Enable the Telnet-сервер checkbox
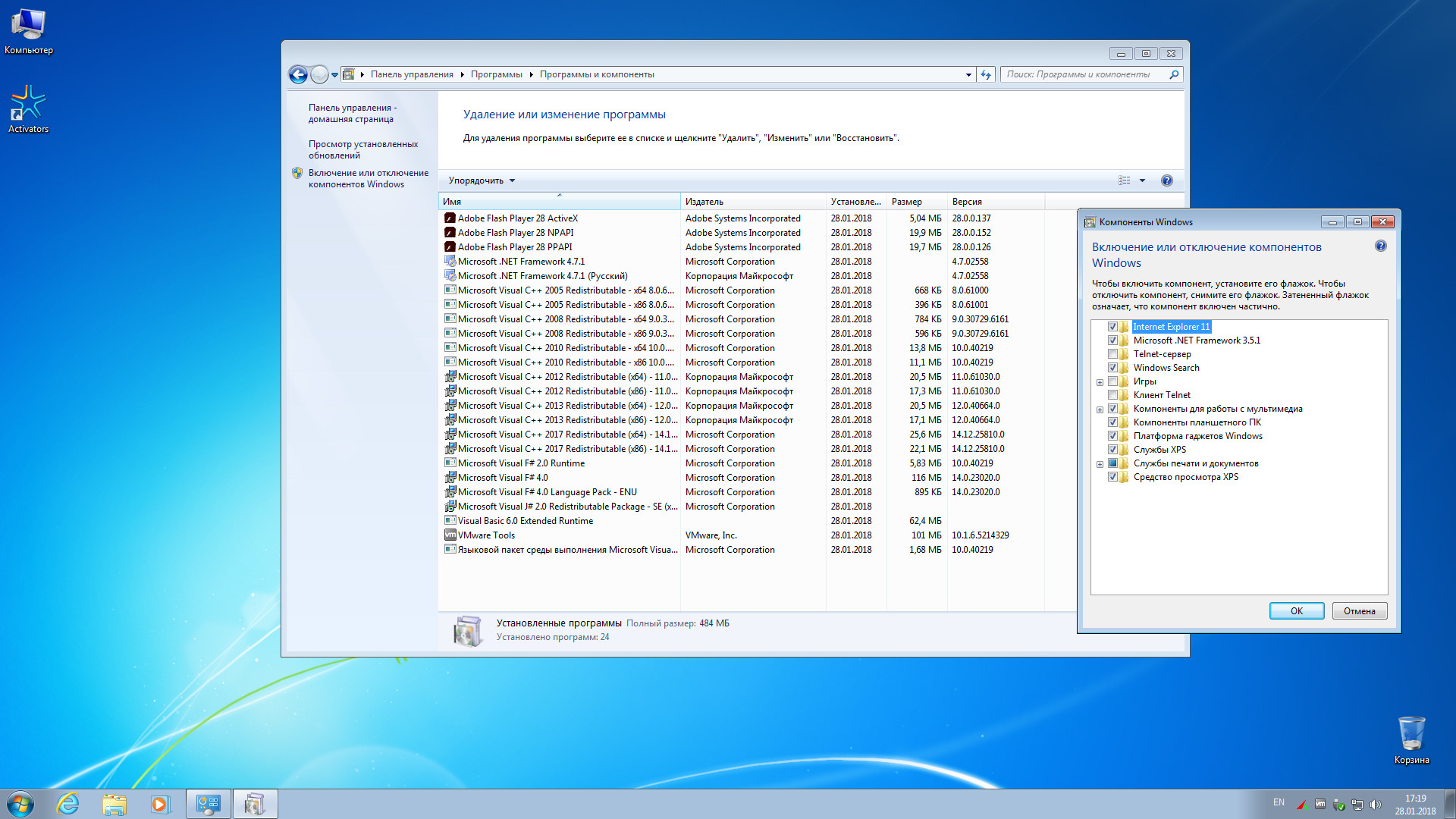The image size is (1456, 819). point(1112,354)
